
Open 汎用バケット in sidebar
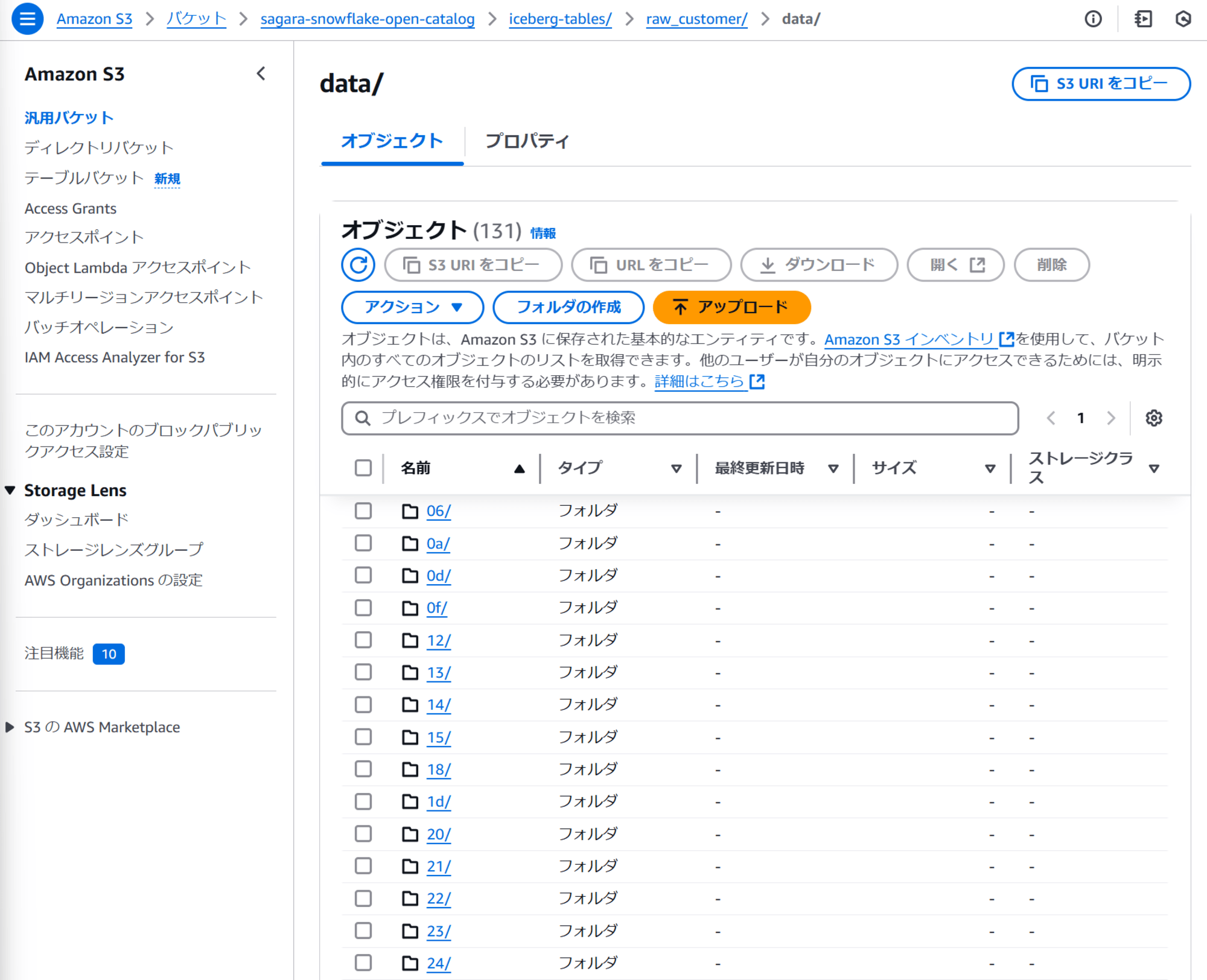(x=69, y=118)
